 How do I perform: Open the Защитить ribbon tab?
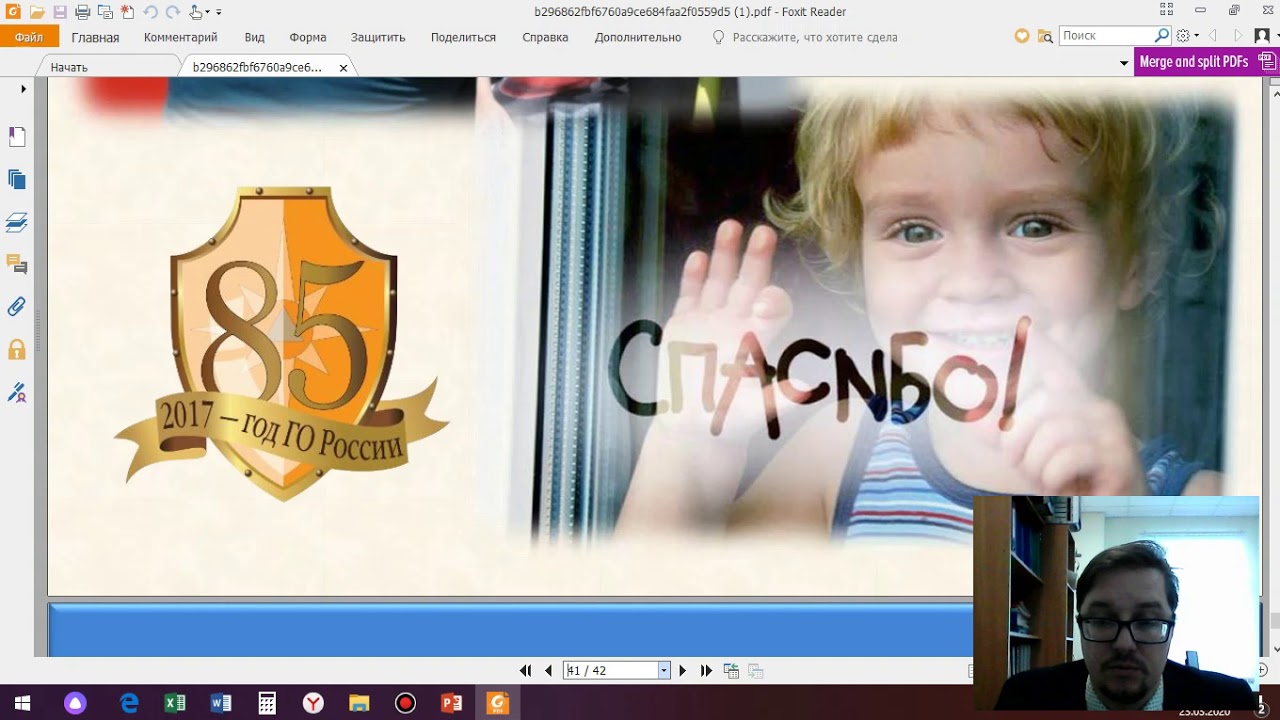(378, 37)
